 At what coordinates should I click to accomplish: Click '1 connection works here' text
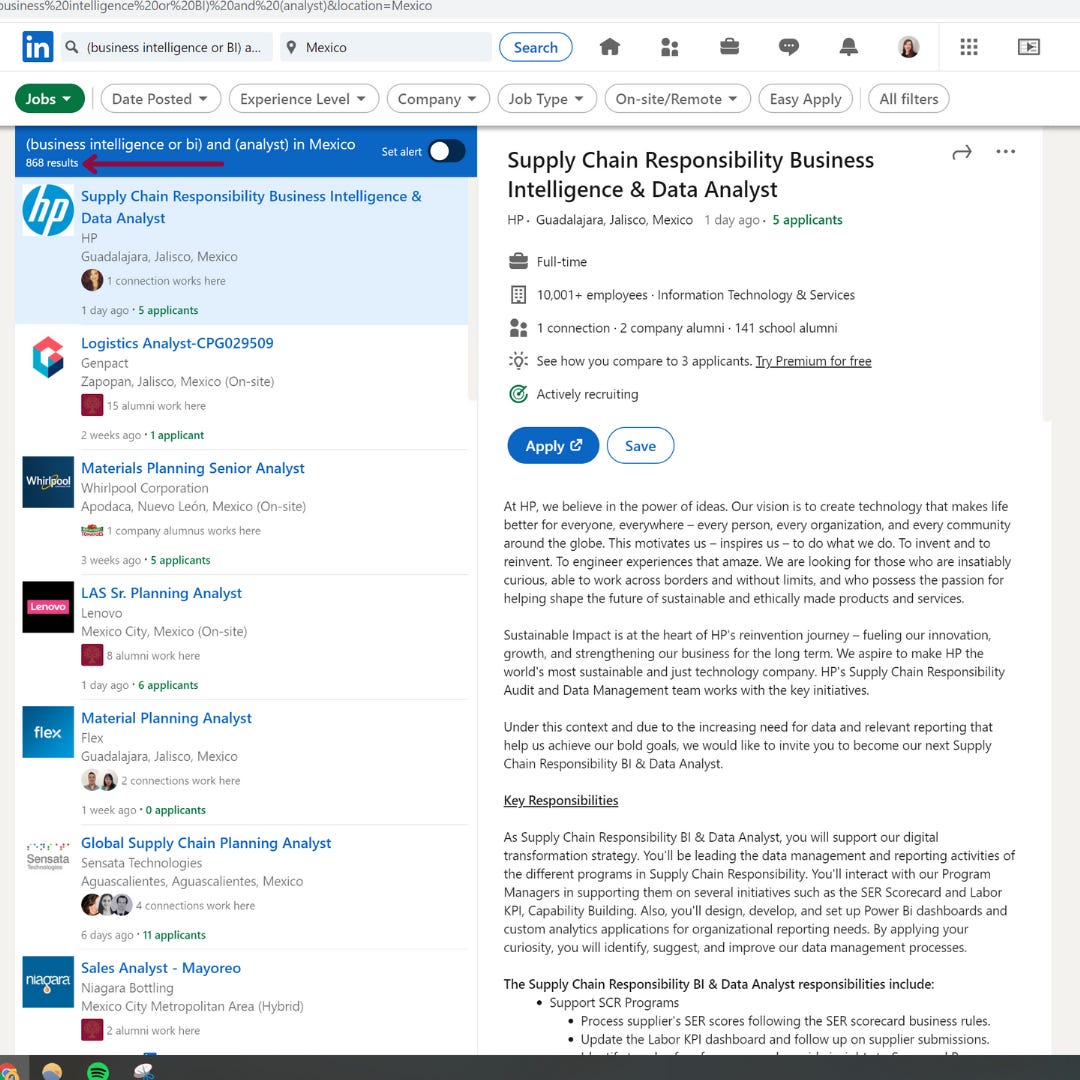click(x=166, y=280)
